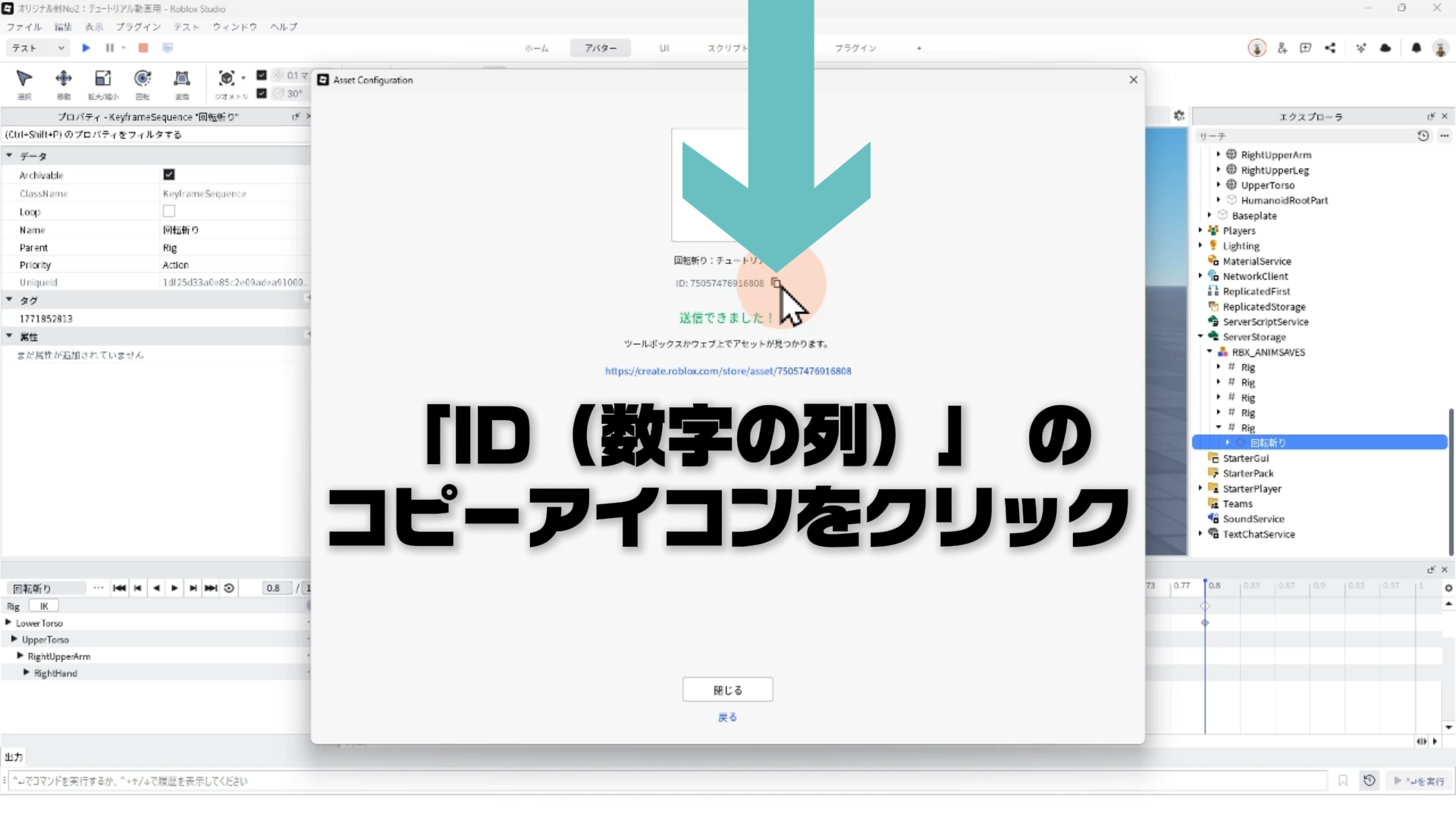Click the Select arrow tool

[24, 79]
